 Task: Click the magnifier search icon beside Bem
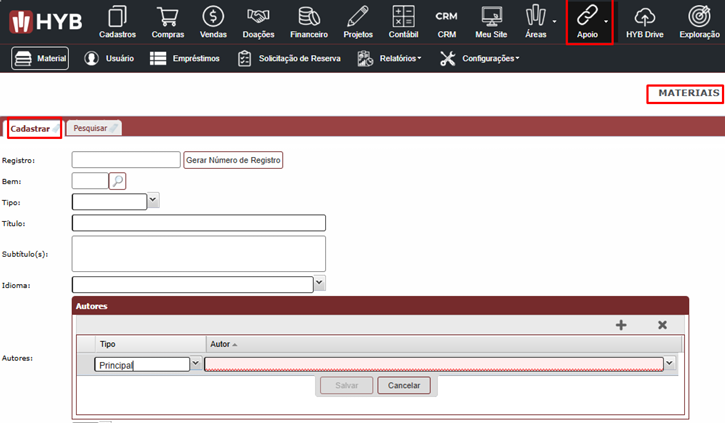118,181
